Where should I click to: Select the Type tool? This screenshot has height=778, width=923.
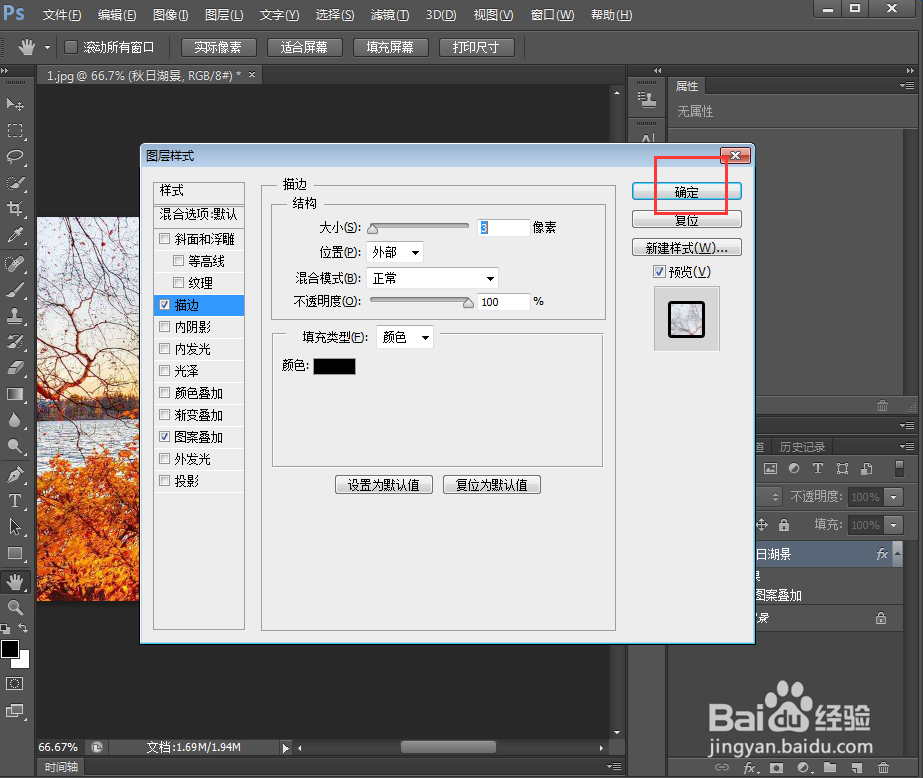14,499
